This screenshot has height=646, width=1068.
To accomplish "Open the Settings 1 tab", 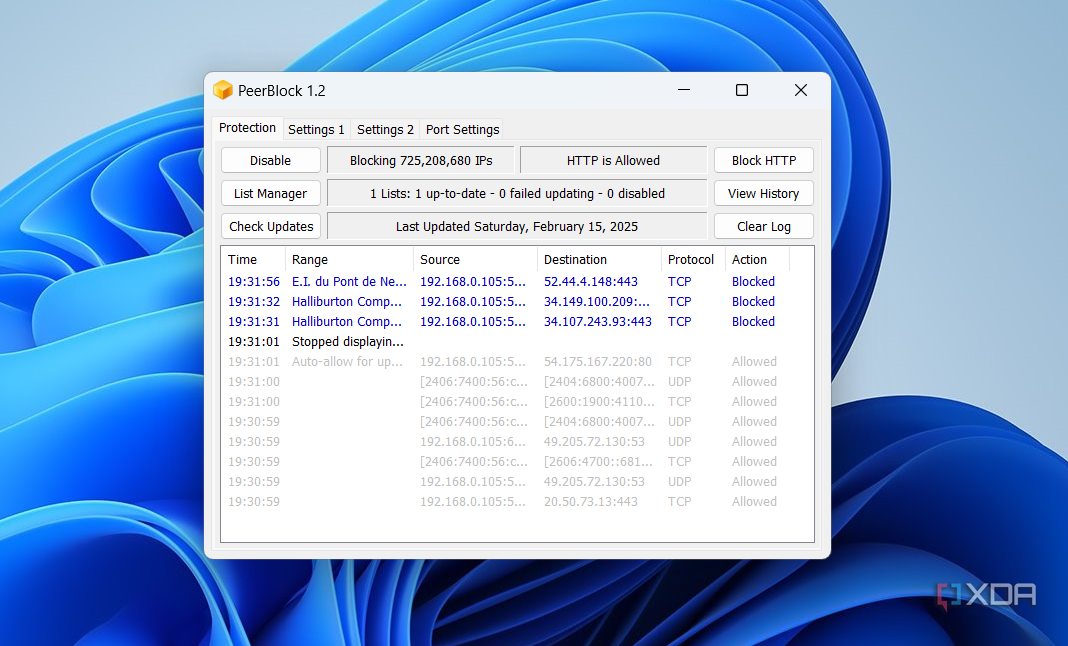I will tap(316, 129).
